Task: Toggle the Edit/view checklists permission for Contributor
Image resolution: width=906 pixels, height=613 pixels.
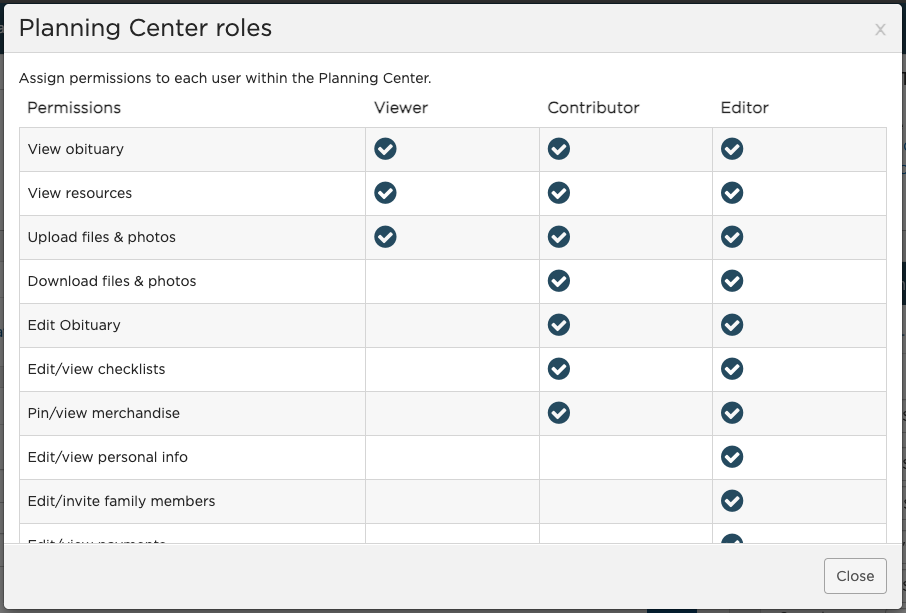Action: point(558,369)
